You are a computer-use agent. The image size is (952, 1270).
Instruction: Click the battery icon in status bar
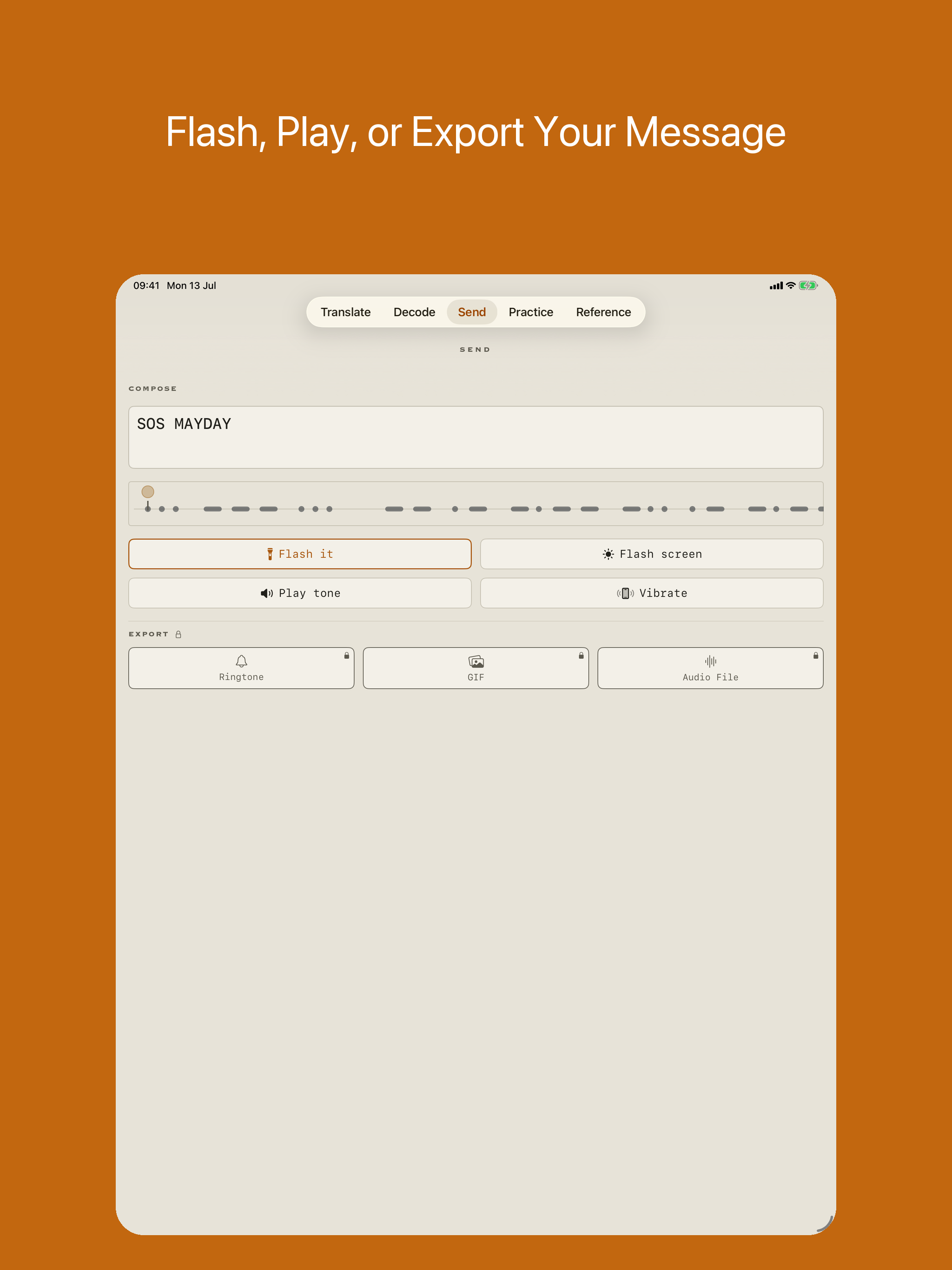click(808, 285)
